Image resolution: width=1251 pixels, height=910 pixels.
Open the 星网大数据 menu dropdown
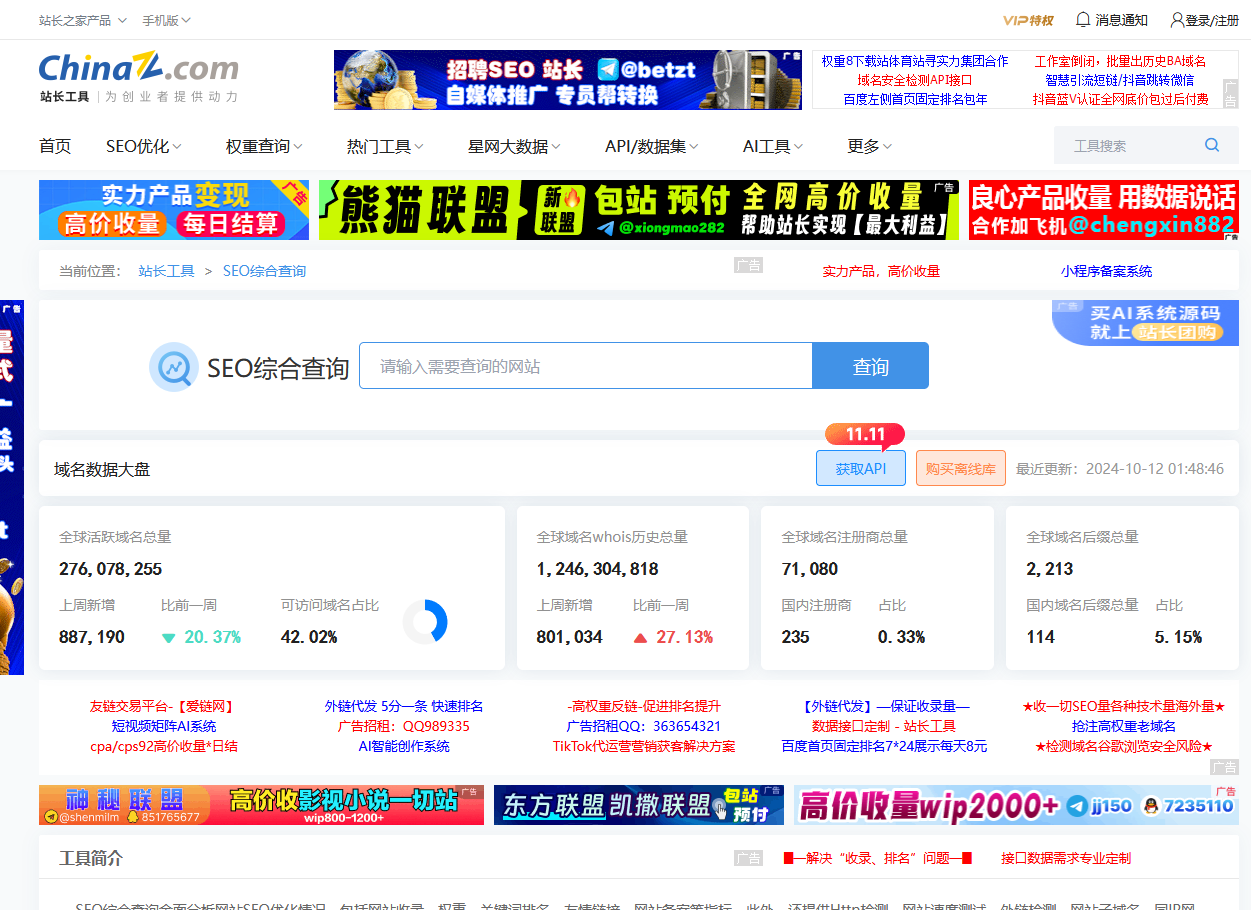514,146
